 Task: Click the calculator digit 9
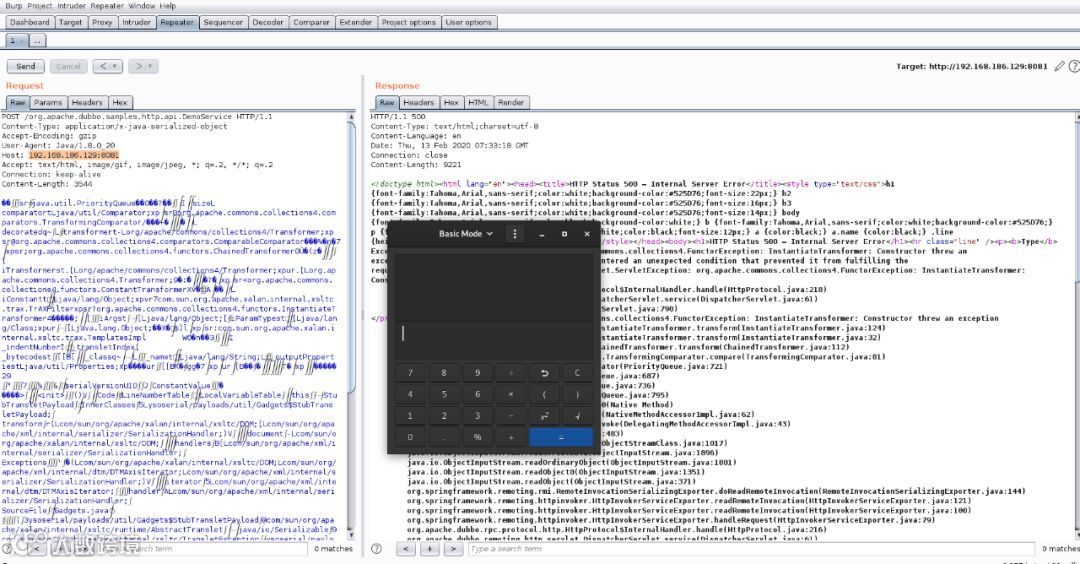click(477, 373)
